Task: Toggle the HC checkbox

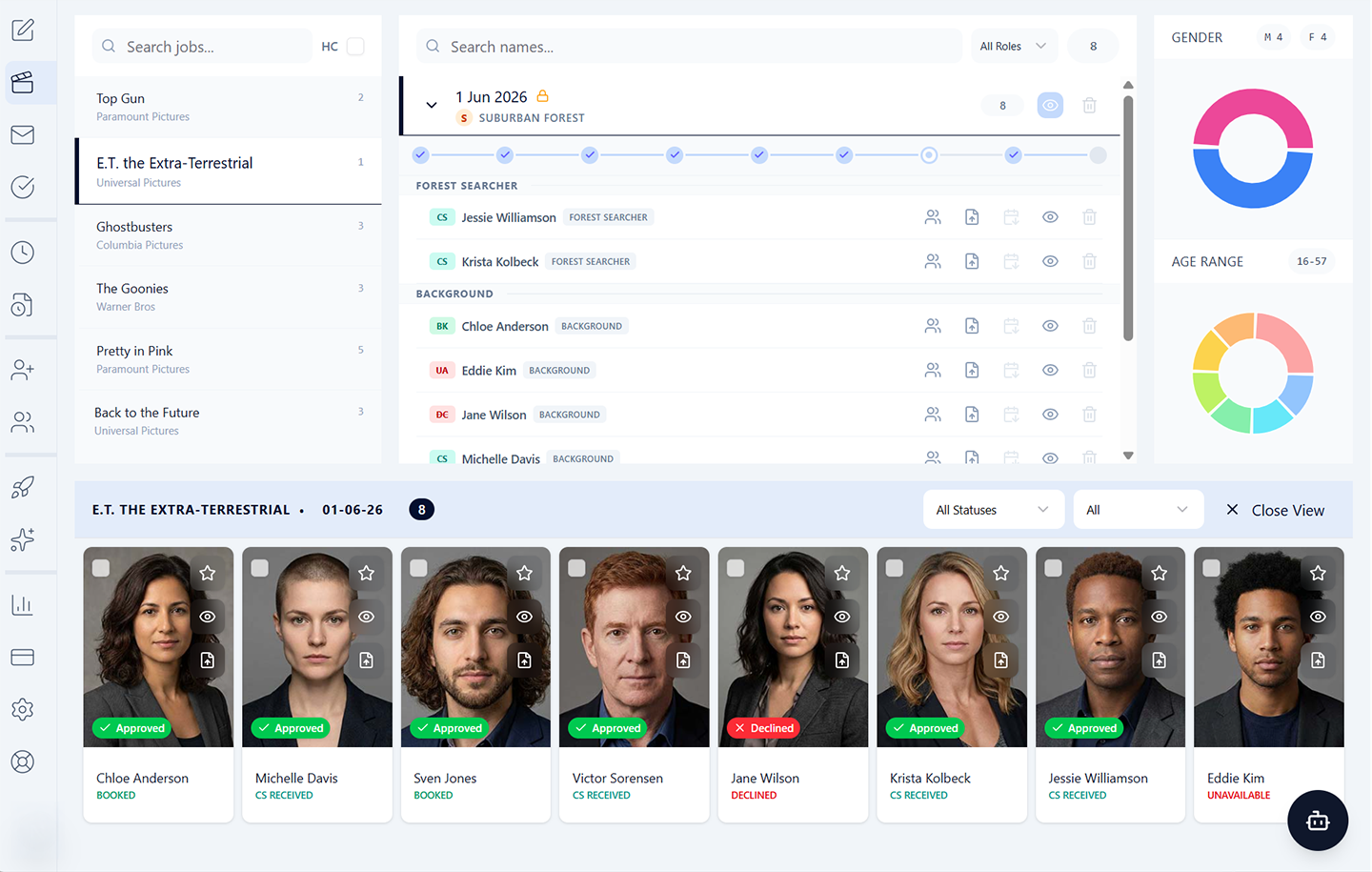Action: click(x=355, y=47)
